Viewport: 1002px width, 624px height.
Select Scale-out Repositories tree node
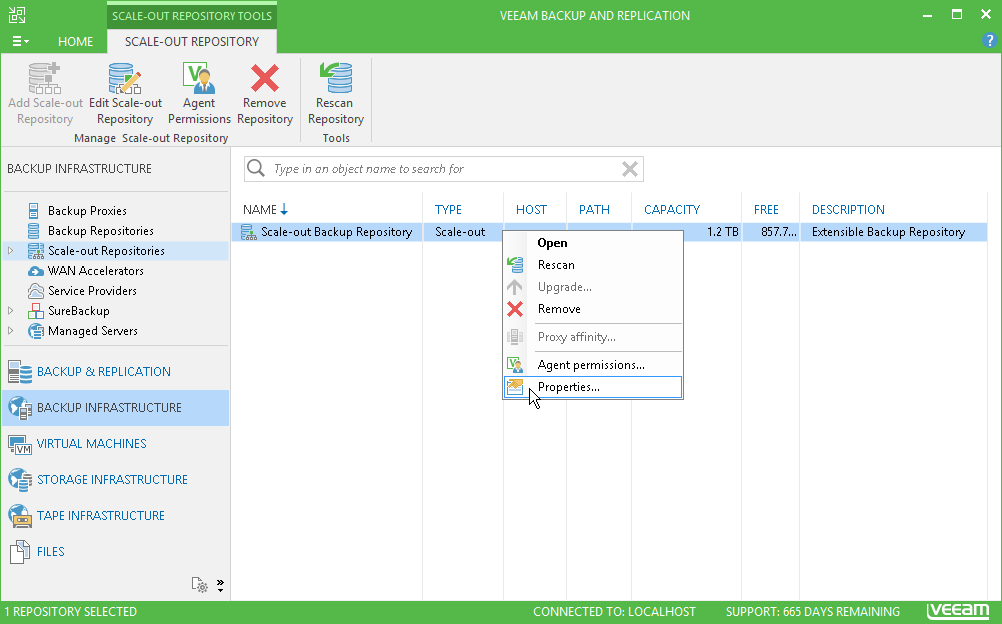click(106, 251)
